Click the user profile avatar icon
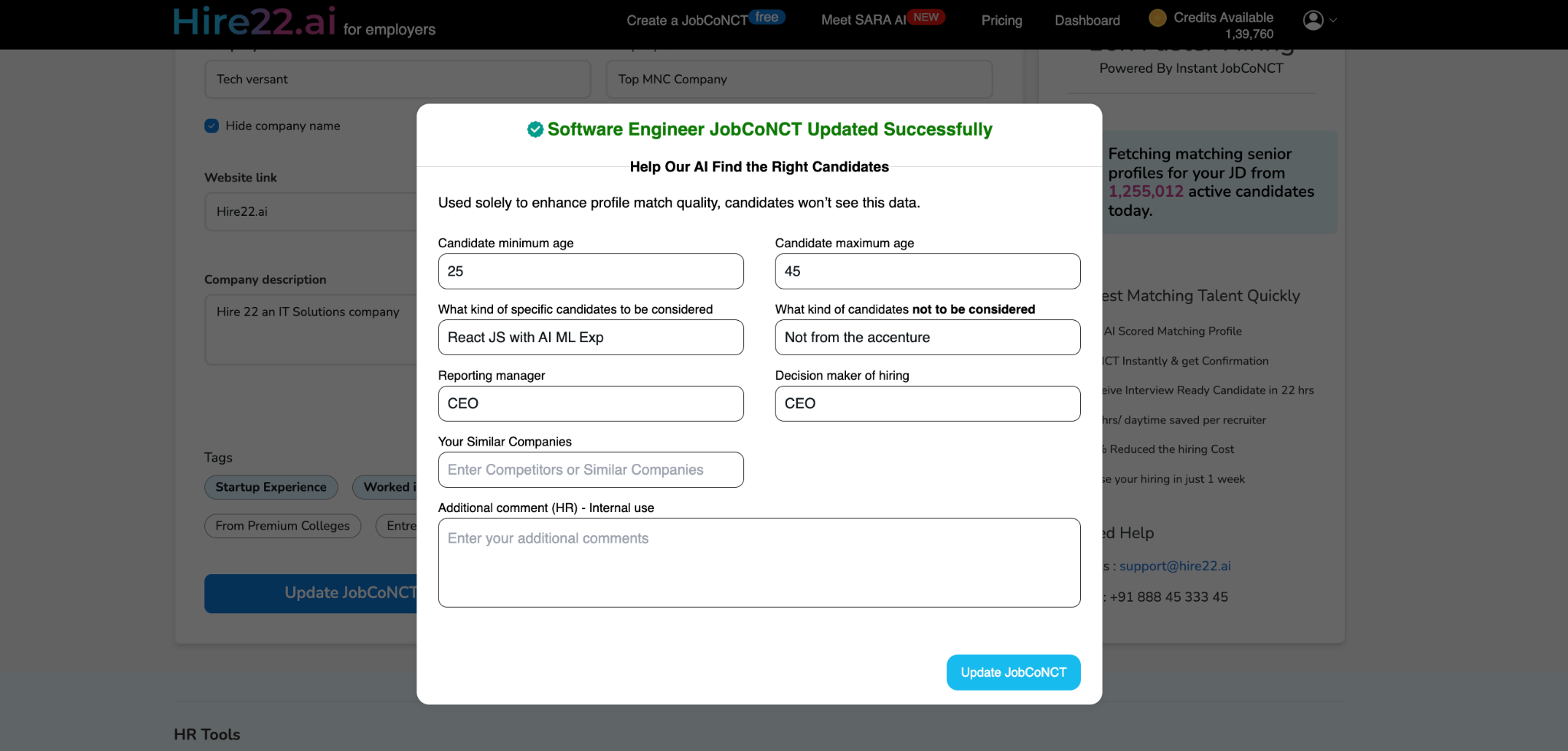The height and width of the screenshot is (751, 1568). click(x=1312, y=20)
